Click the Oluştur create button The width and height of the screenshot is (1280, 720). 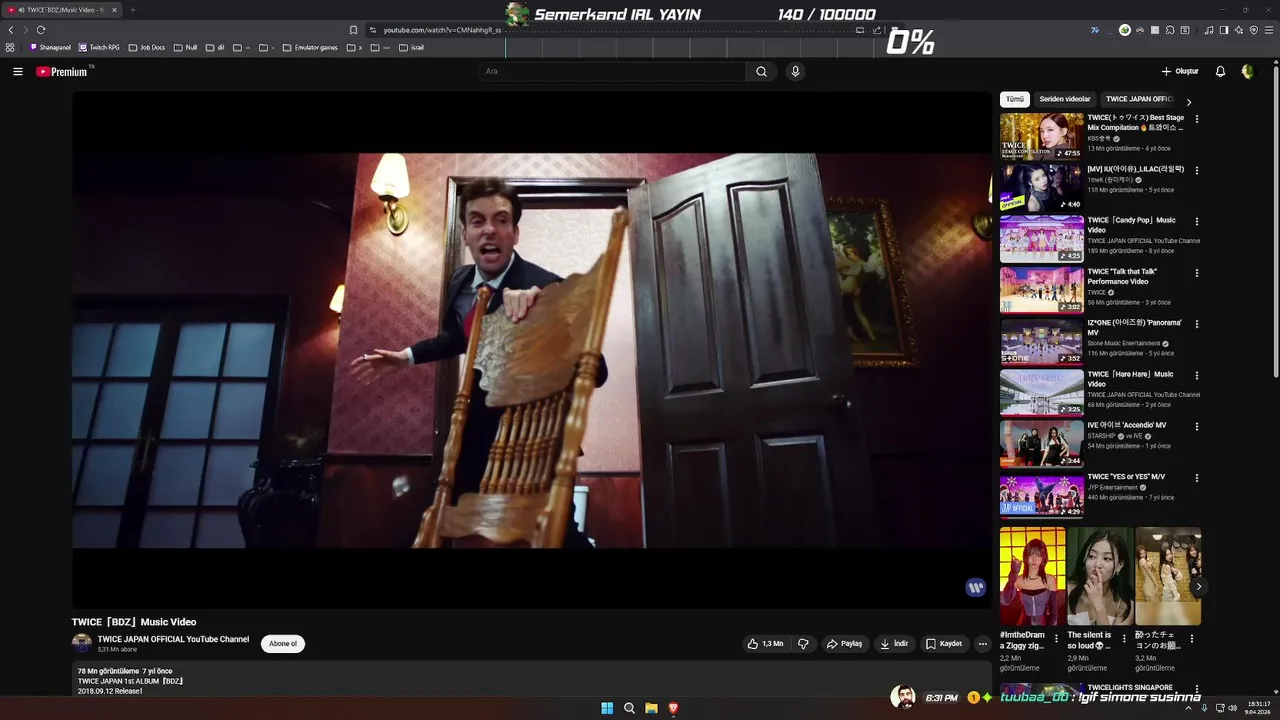click(1180, 71)
